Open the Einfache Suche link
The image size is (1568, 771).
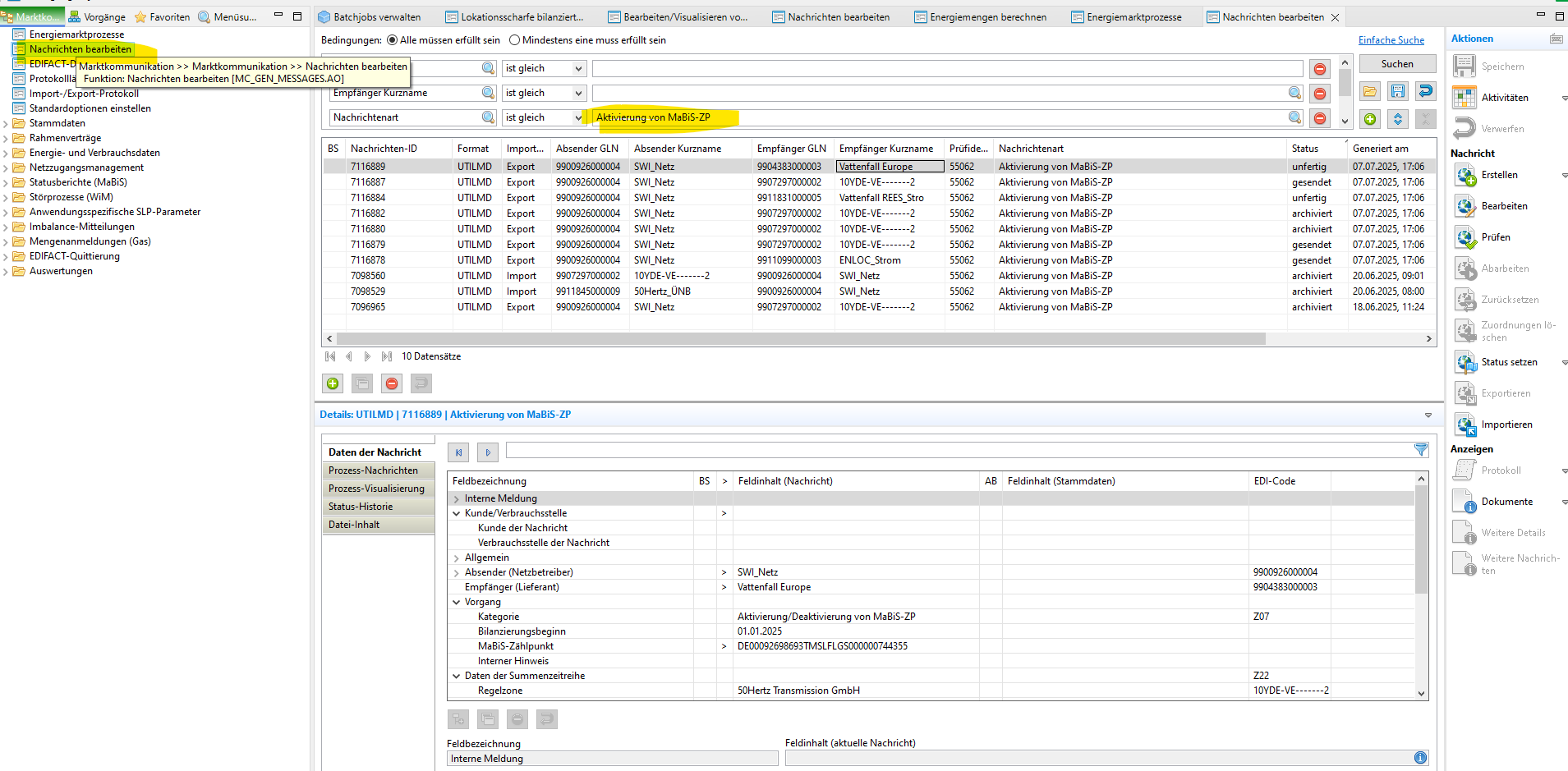[1391, 40]
